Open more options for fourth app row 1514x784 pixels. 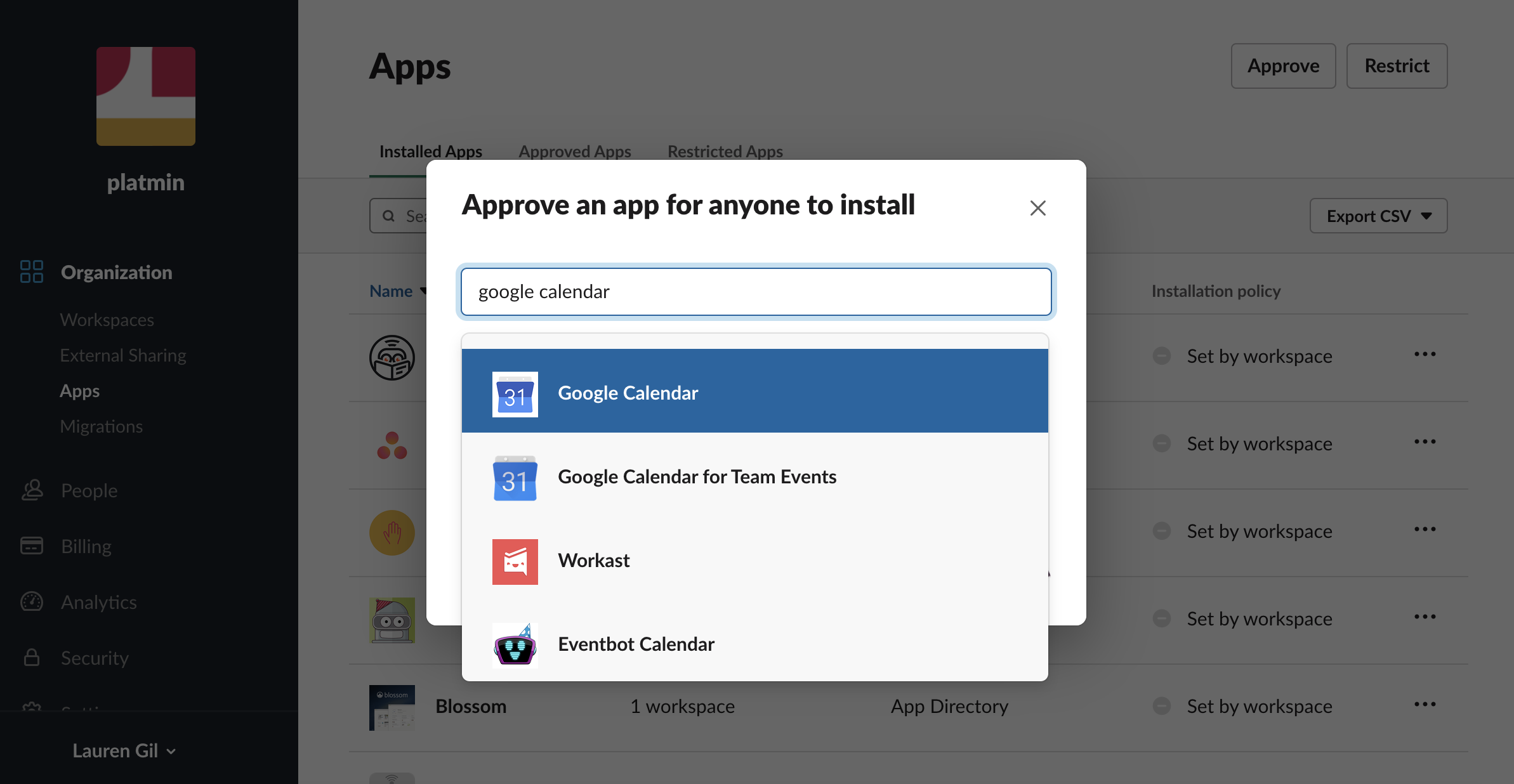[1425, 617]
